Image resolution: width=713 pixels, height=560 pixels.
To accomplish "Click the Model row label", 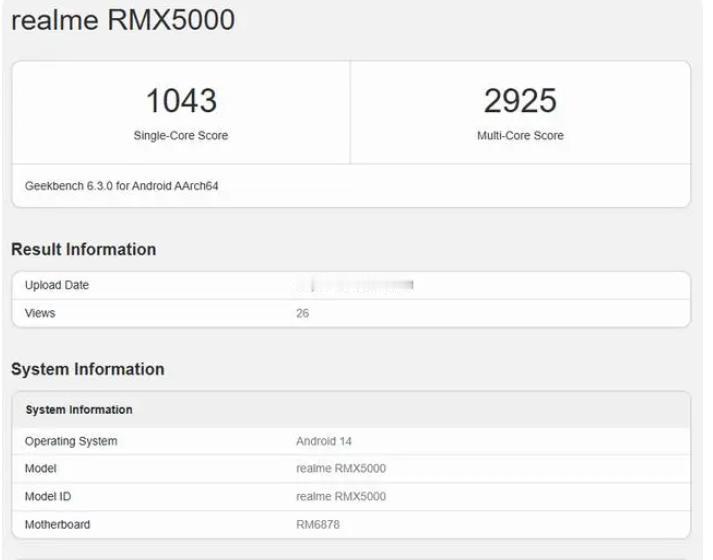I will click(x=40, y=469).
